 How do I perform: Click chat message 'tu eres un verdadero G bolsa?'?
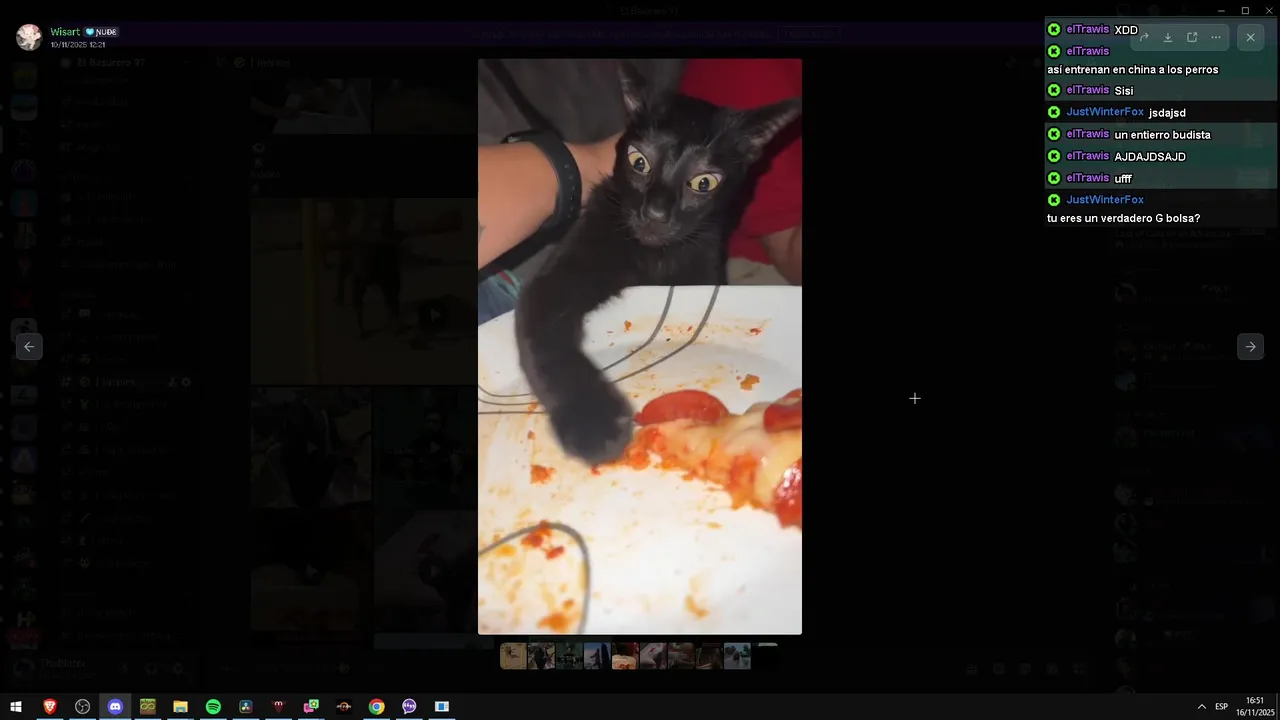pyautogui.click(x=1123, y=218)
